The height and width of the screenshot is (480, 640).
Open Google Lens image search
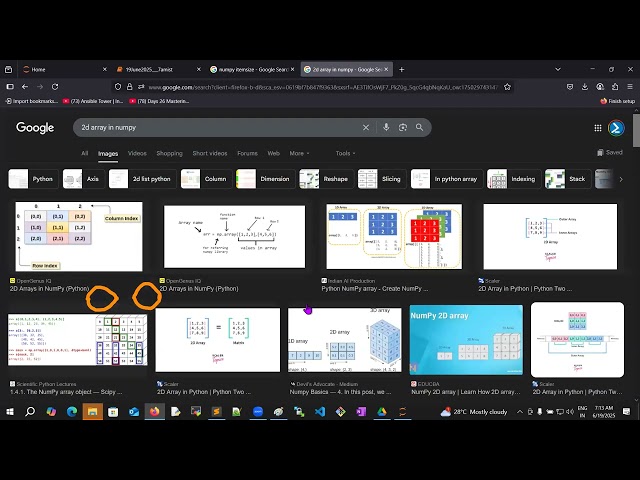403,127
